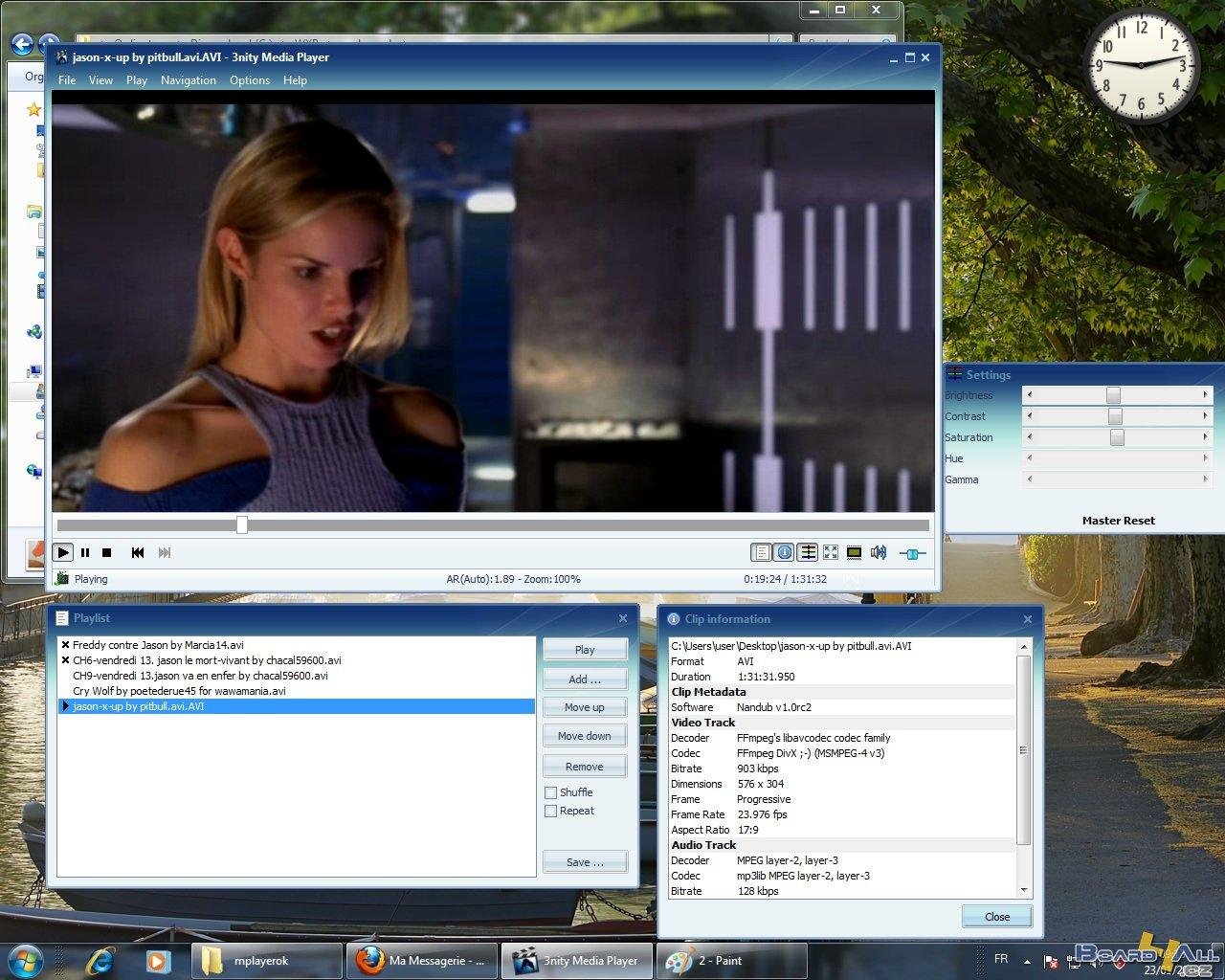Add a file using the Add button
The height and width of the screenshot is (980, 1225).
[584, 679]
